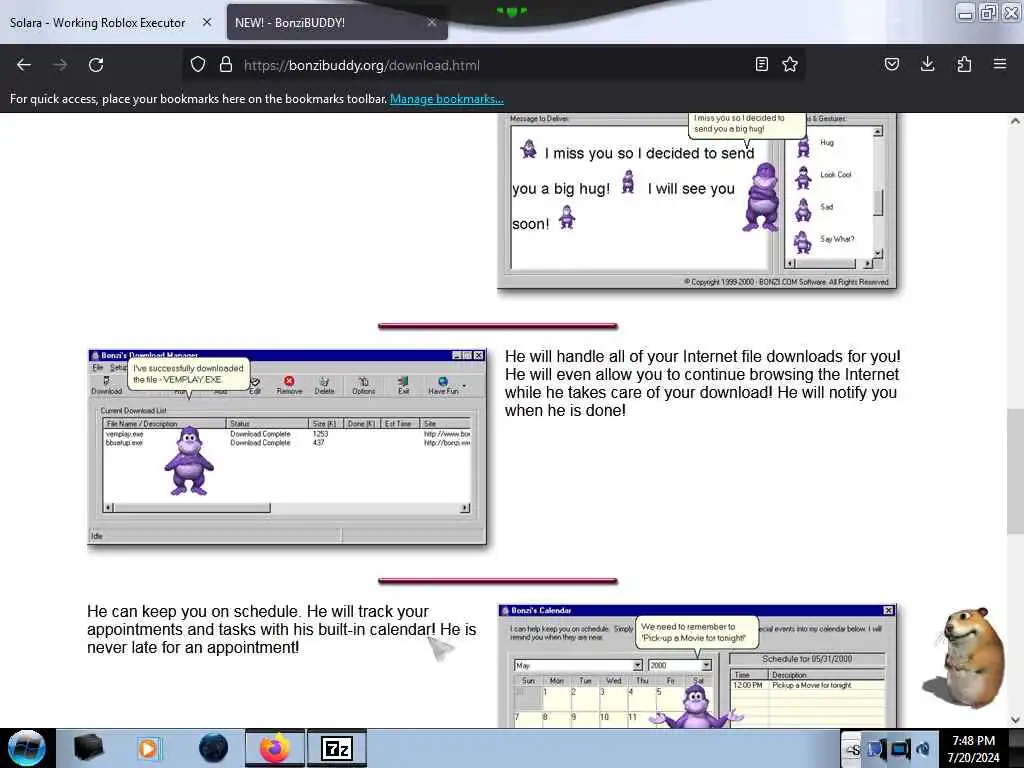Close the BonziBUDDY tab
This screenshot has width=1024, height=768.
click(432, 22)
